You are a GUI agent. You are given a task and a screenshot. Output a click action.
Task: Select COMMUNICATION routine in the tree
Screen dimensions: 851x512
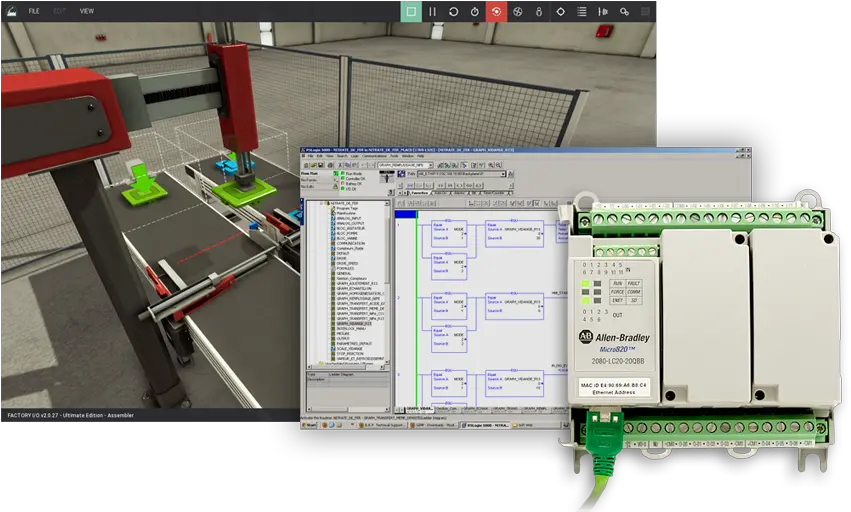pyautogui.click(x=351, y=243)
